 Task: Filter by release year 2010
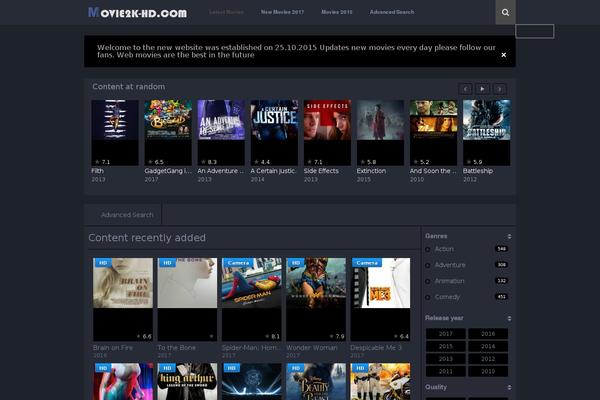[488, 372]
